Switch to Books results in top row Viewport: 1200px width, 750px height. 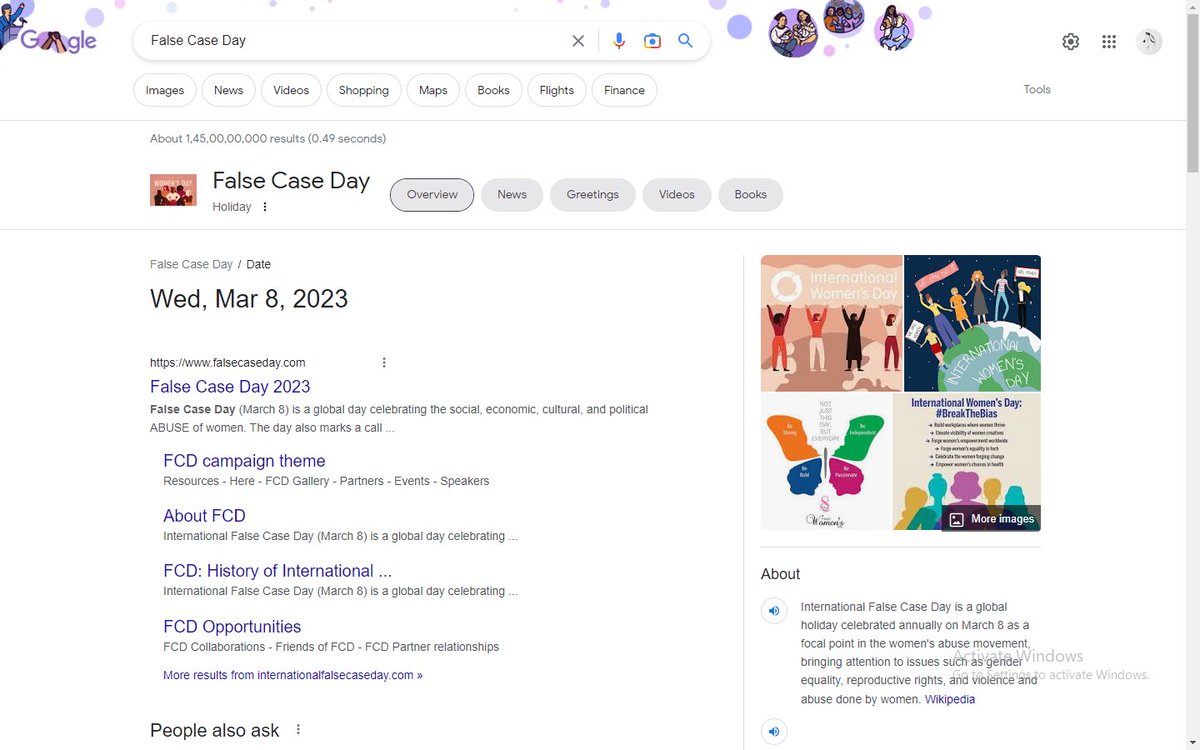(x=494, y=90)
